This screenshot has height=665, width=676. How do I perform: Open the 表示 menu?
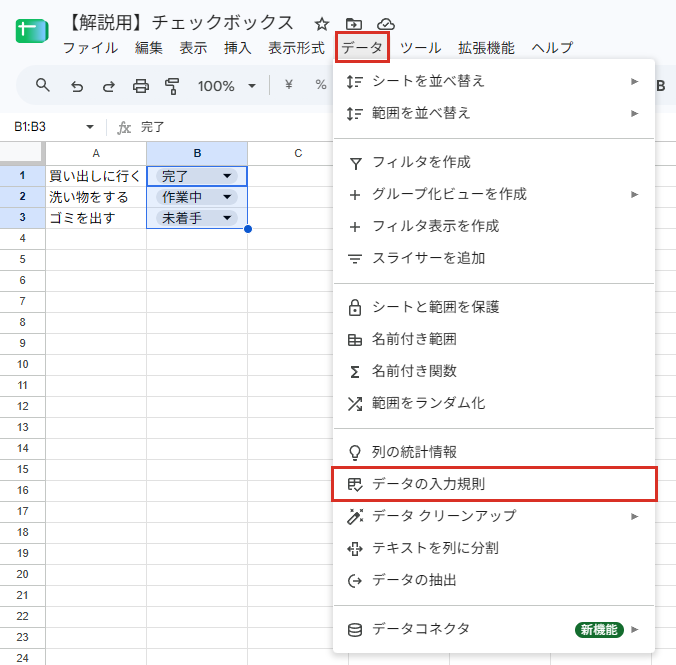coord(193,48)
